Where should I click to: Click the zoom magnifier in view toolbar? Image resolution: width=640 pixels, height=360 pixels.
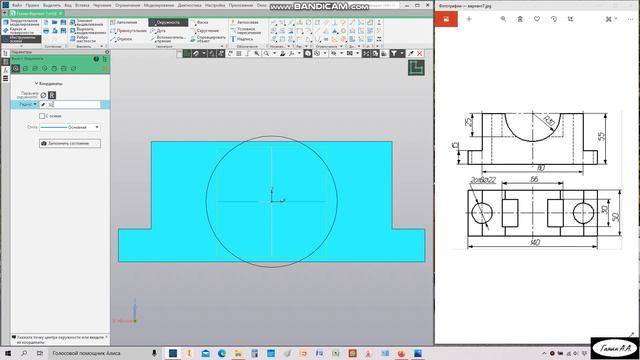[266, 53]
